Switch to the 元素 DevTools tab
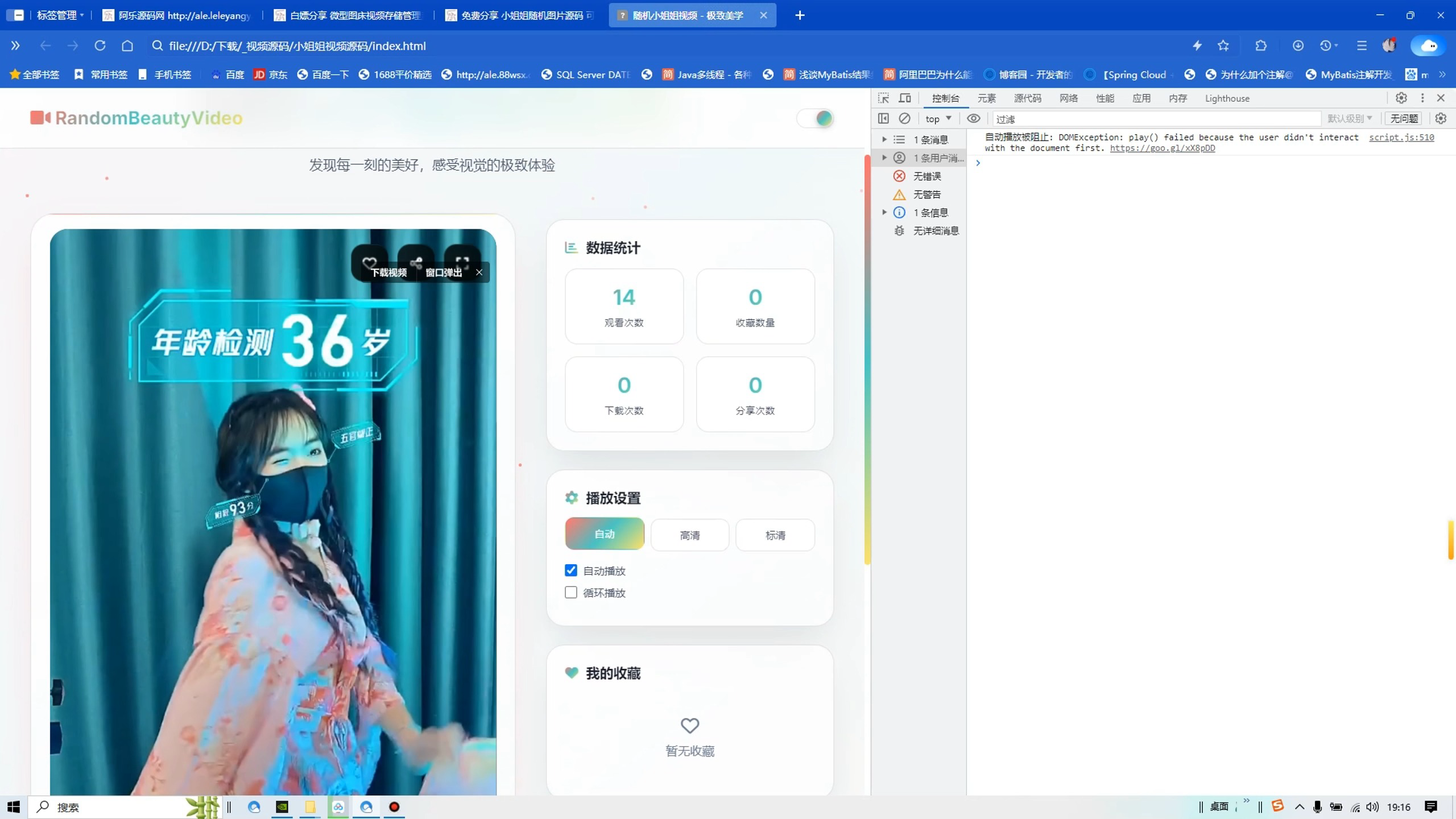This screenshot has width=1456, height=819. pyautogui.click(x=986, y=98)
